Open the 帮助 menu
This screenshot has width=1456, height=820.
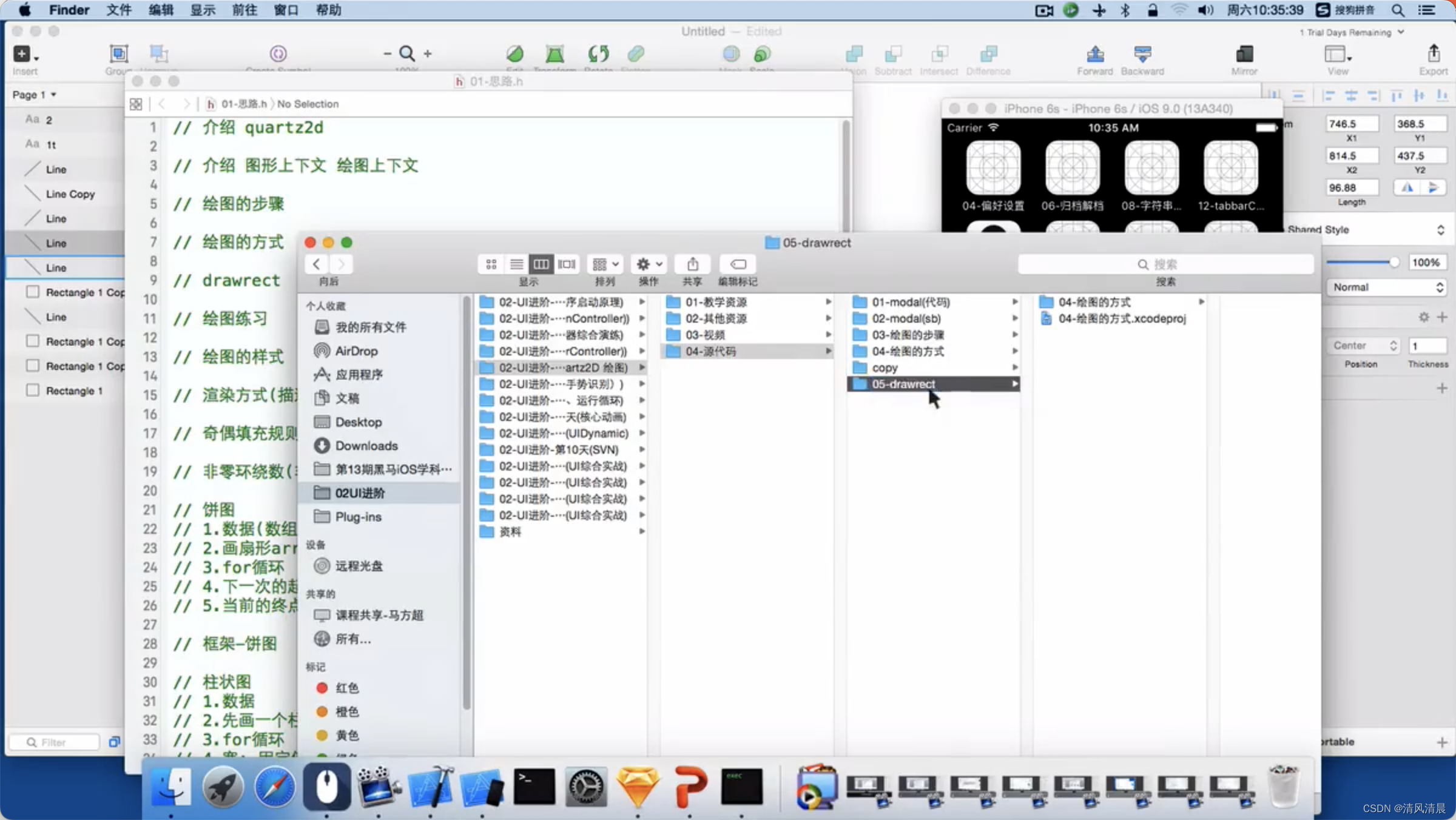(x=328, y=10)
